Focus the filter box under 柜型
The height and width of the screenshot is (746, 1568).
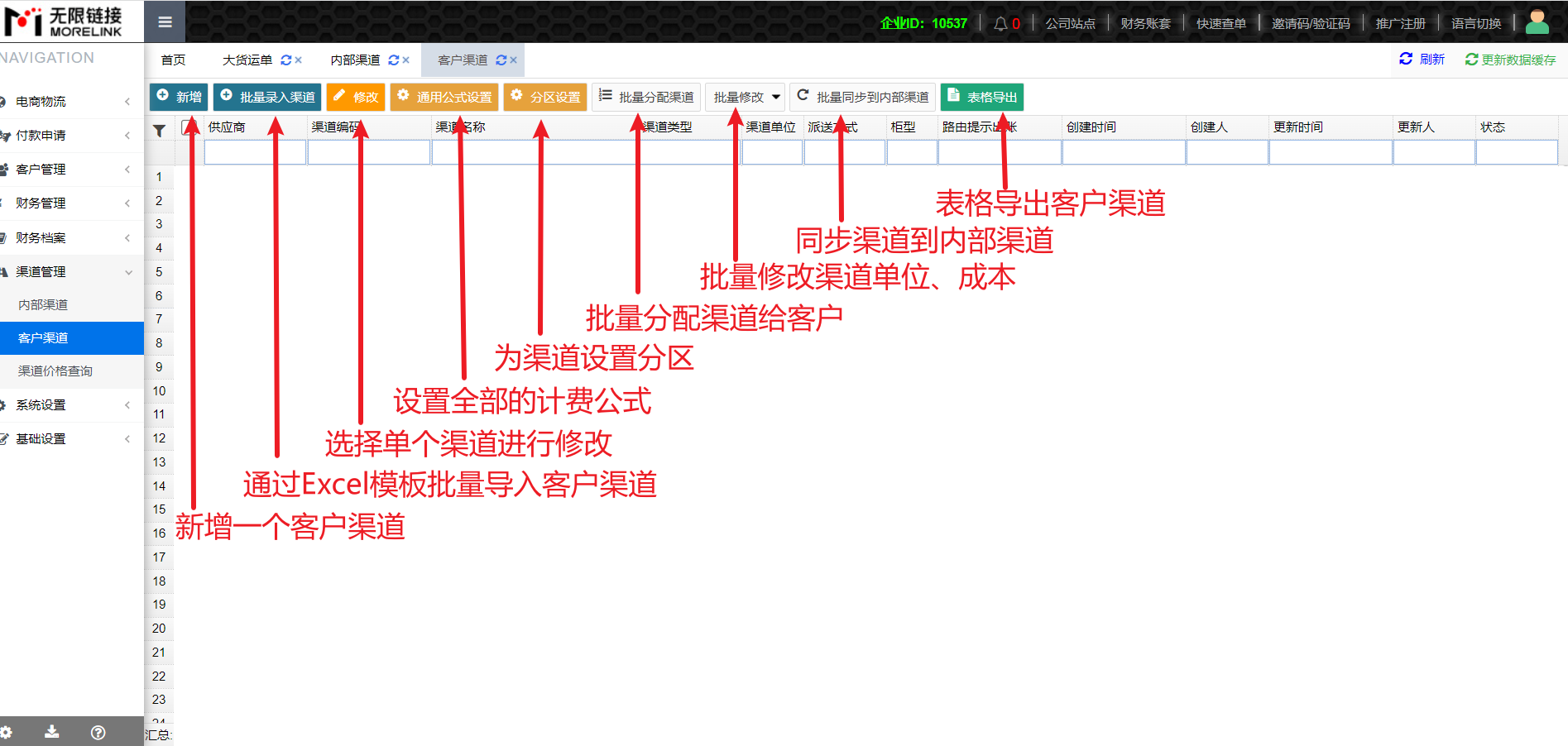pos(912,152)
